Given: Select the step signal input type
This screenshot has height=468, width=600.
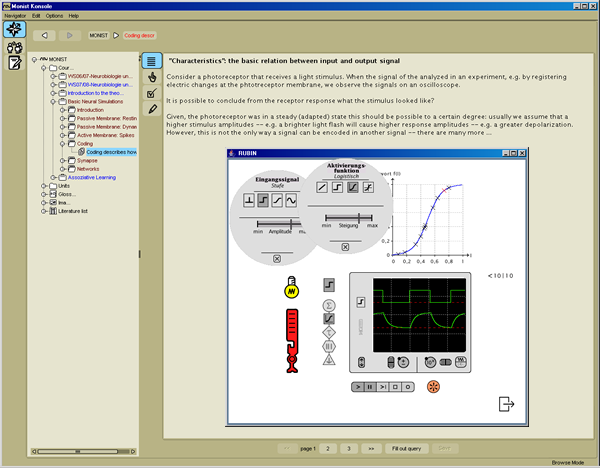Looking at the screenshot, I should [261, 201].
